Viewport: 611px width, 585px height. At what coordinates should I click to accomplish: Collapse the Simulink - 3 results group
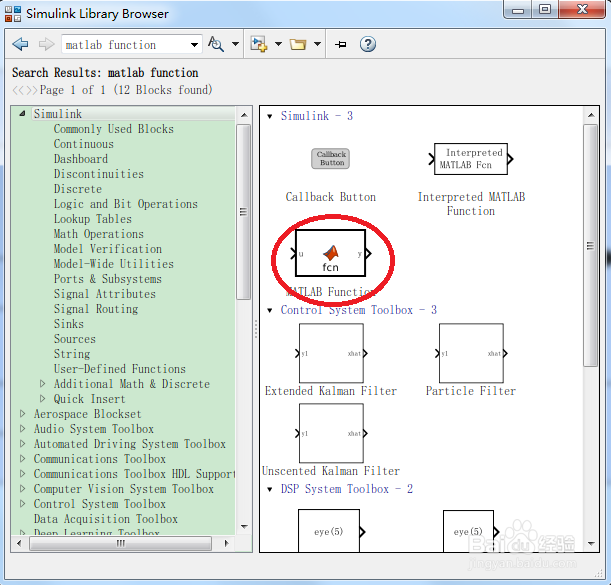pyautogui.click(x=269, y=117)
